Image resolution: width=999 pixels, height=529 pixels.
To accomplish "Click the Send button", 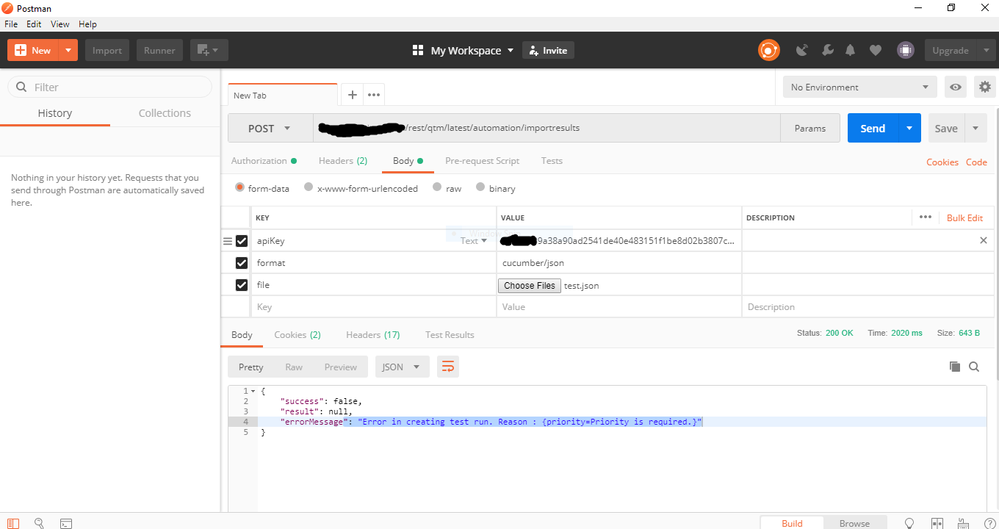I will coord(872,128).
